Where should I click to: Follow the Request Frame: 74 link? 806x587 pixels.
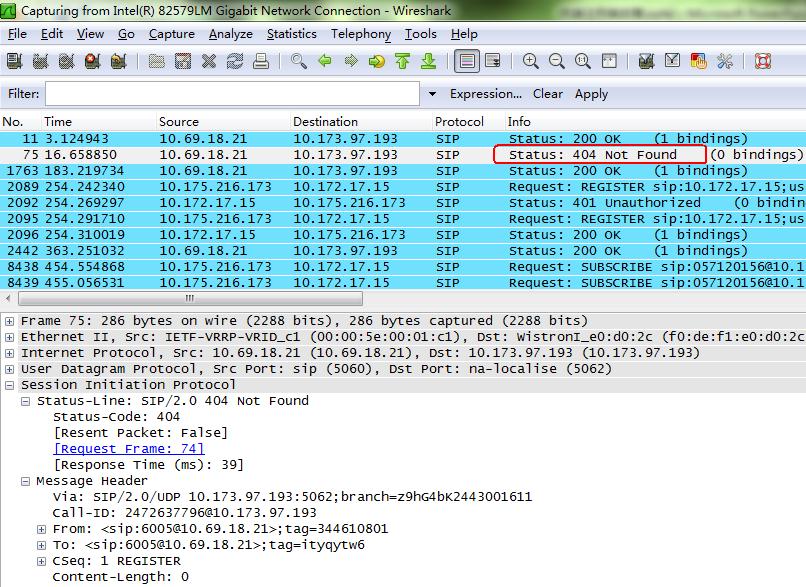tap(129, 449)
